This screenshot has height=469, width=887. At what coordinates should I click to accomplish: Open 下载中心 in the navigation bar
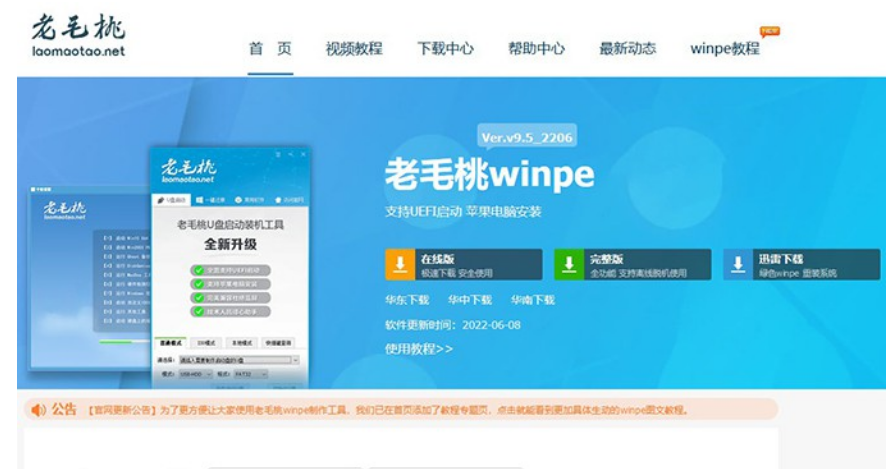coord(445,49)
